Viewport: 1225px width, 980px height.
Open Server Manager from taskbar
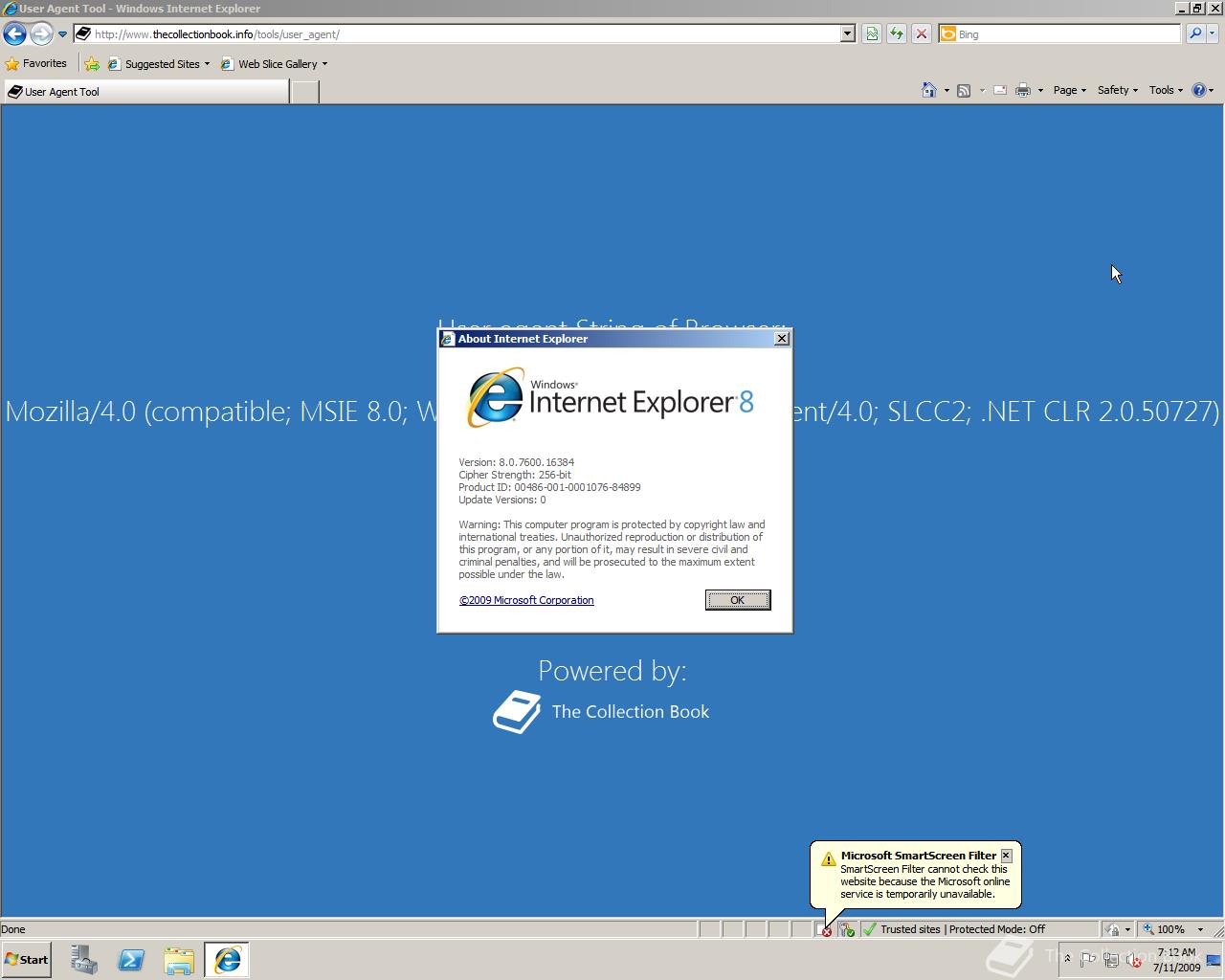[83, 960]
